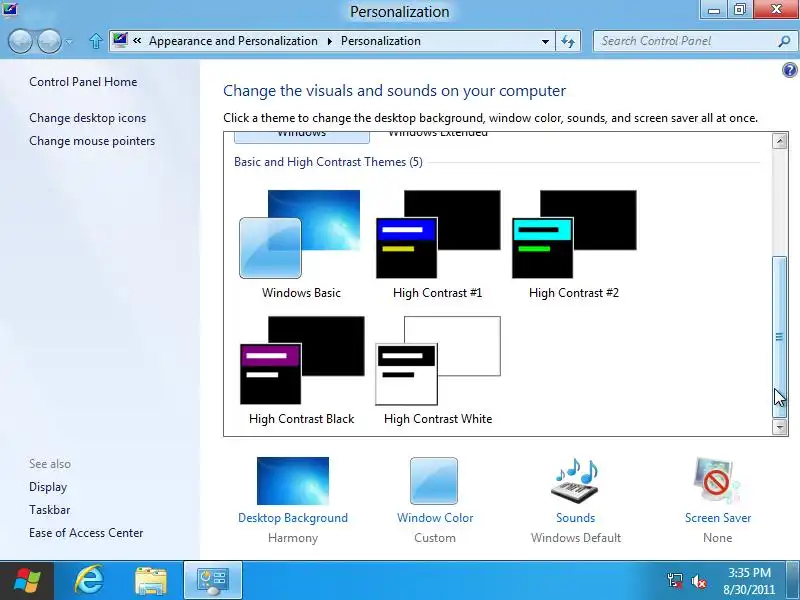Click the theme list scroll up arrow

coord(779,141)
